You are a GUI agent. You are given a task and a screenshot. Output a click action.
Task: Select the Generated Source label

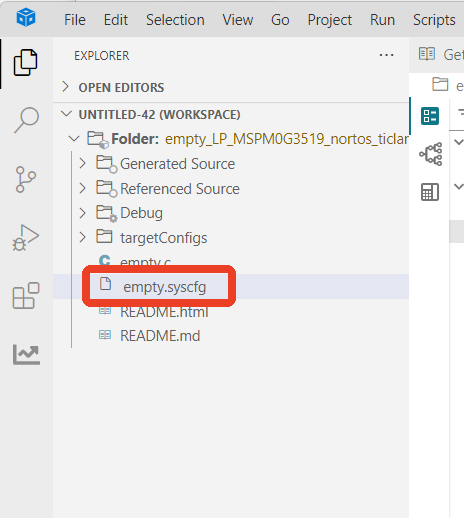point(177,164)
